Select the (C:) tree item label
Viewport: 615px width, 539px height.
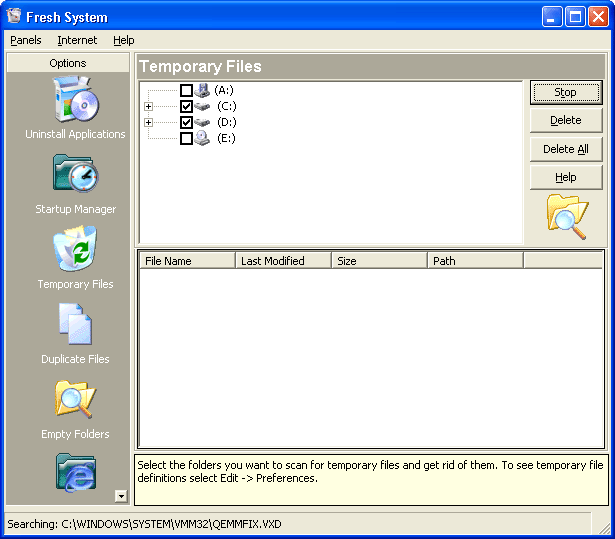[227, 106]
